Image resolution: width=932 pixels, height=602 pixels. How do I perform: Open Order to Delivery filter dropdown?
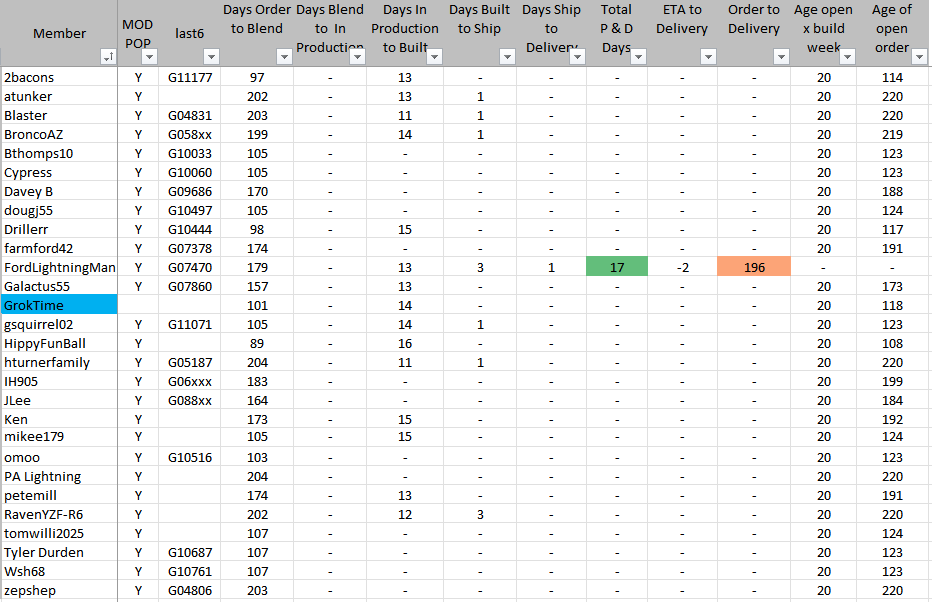pos(780,58)
